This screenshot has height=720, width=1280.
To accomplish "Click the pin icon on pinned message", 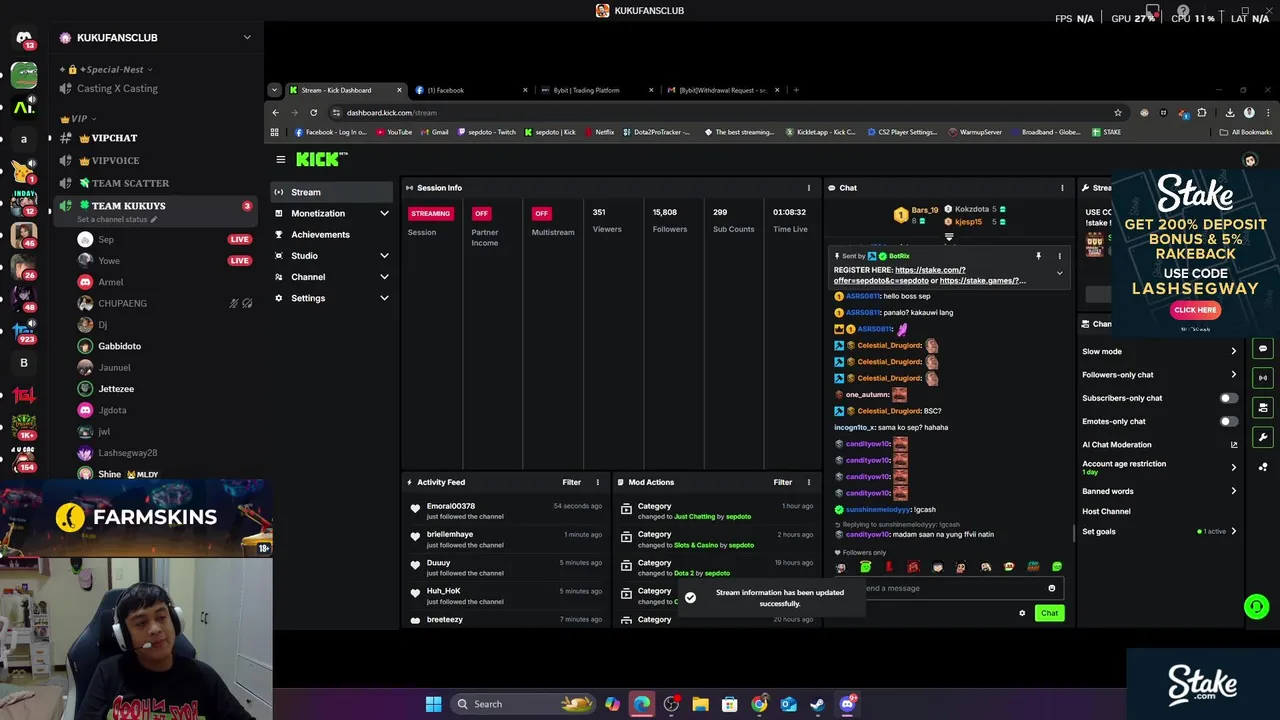I will pyautogui.click(x=1038, y=256).
